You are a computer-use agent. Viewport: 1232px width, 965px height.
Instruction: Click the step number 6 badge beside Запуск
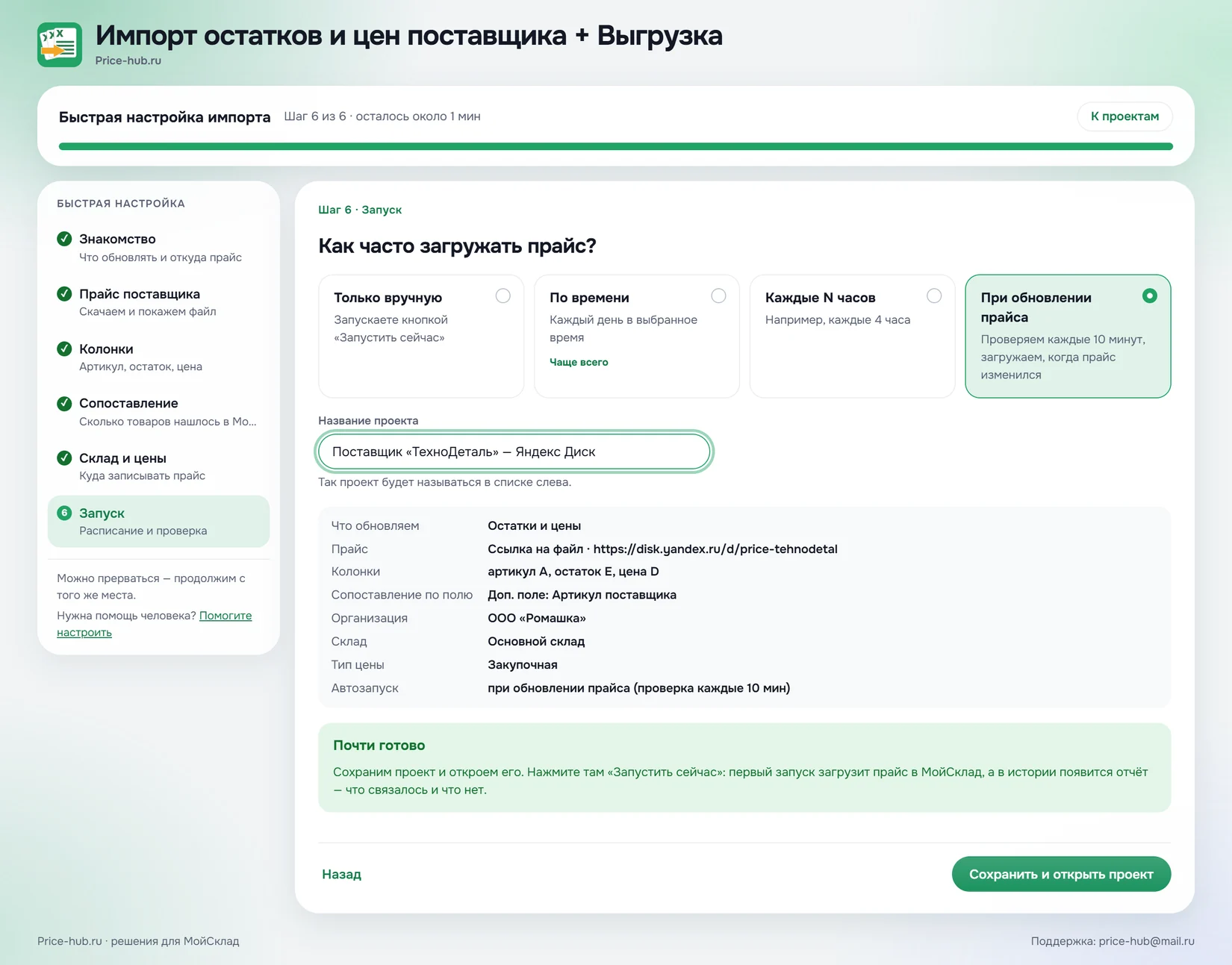click(64, 513)
